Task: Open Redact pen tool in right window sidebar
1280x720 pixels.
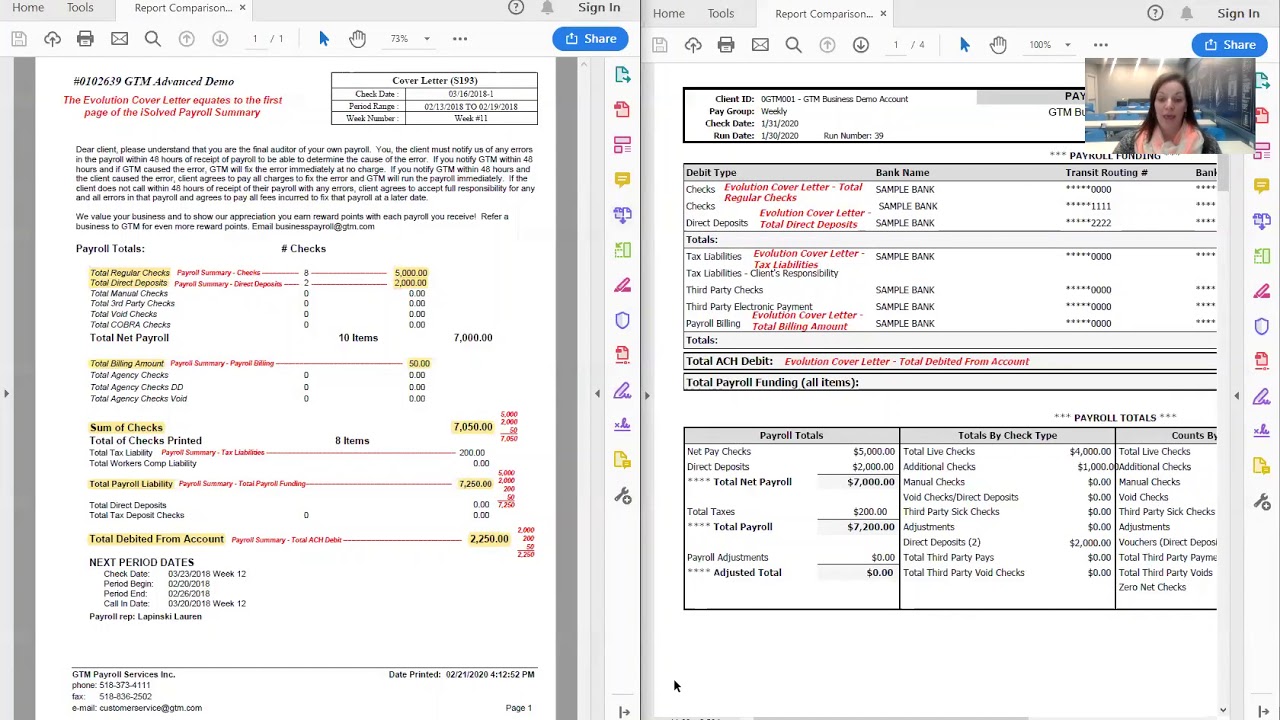Action: 1262,292
